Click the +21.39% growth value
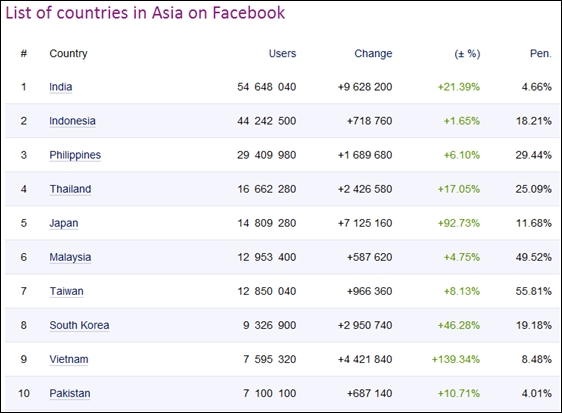This screenshot has width=562, height=413. pos(458,87)
